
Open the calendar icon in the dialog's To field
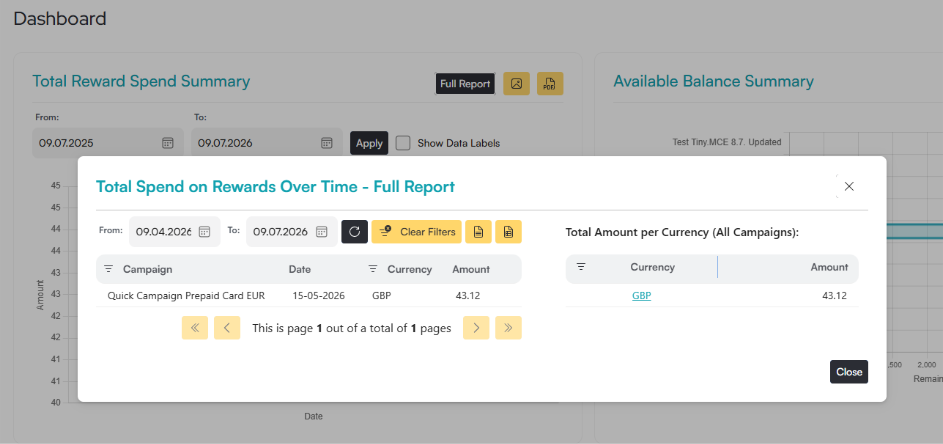point(322,232)
